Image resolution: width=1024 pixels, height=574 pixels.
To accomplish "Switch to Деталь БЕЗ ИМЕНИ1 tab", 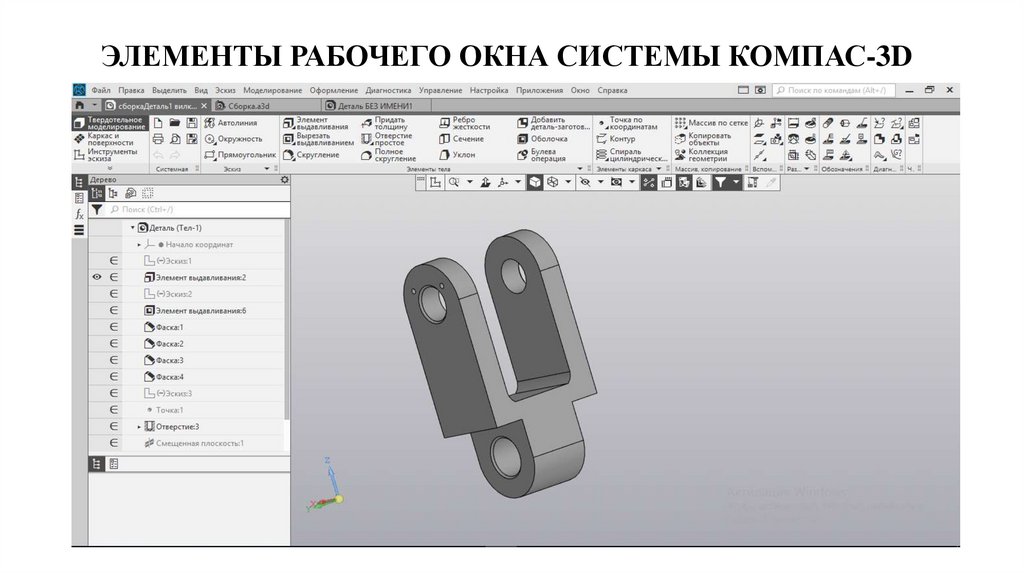I will [x=376, y=106].
